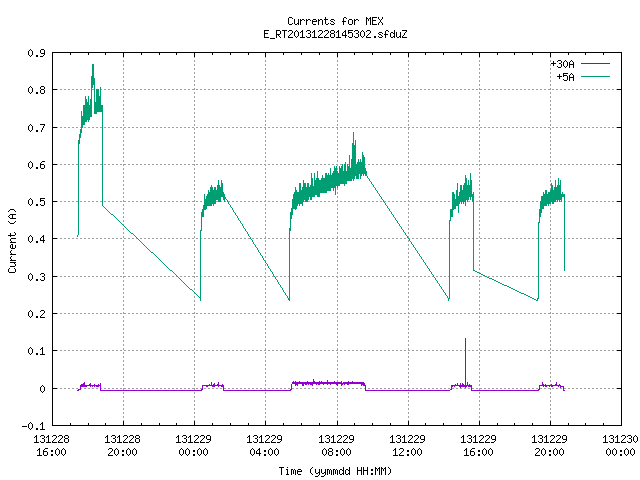Click the 131229 08:00 x-axis tick label
640x480 pixels.
point(336,446)
